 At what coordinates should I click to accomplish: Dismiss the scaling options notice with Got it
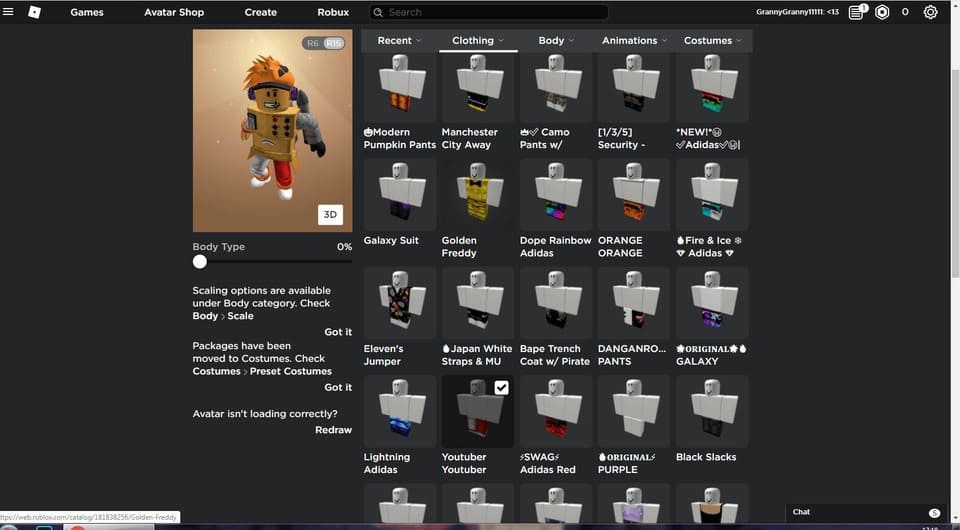pos(338,332)
